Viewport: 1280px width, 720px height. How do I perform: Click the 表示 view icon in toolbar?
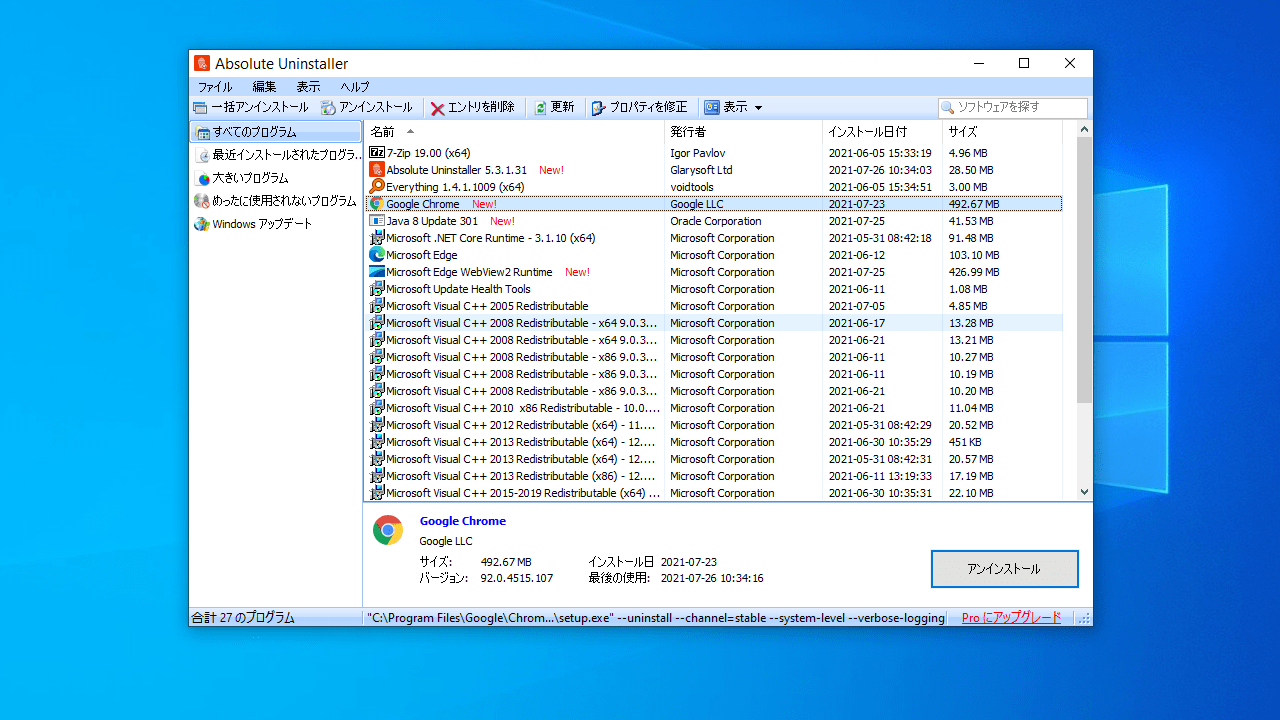(x=712, y=107)
